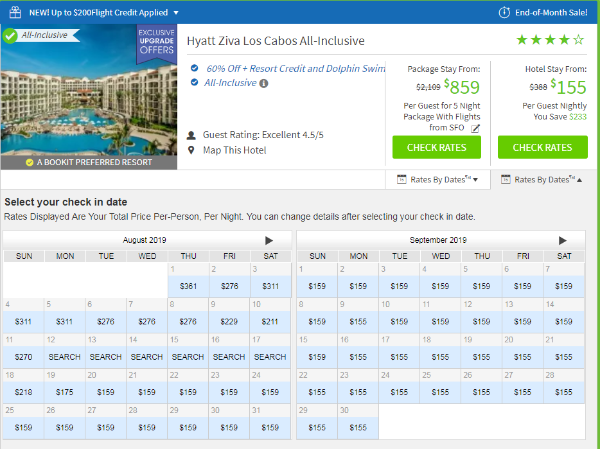Select August 31 rate $159

coord(270,427)
